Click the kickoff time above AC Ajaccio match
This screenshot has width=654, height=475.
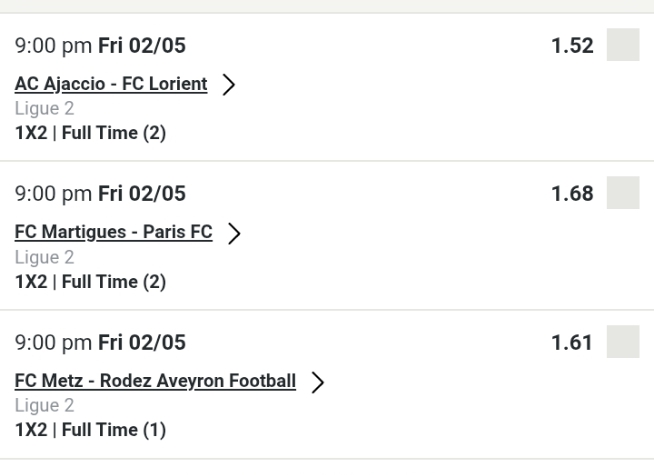pyautogui.click(x=100, y=45)
